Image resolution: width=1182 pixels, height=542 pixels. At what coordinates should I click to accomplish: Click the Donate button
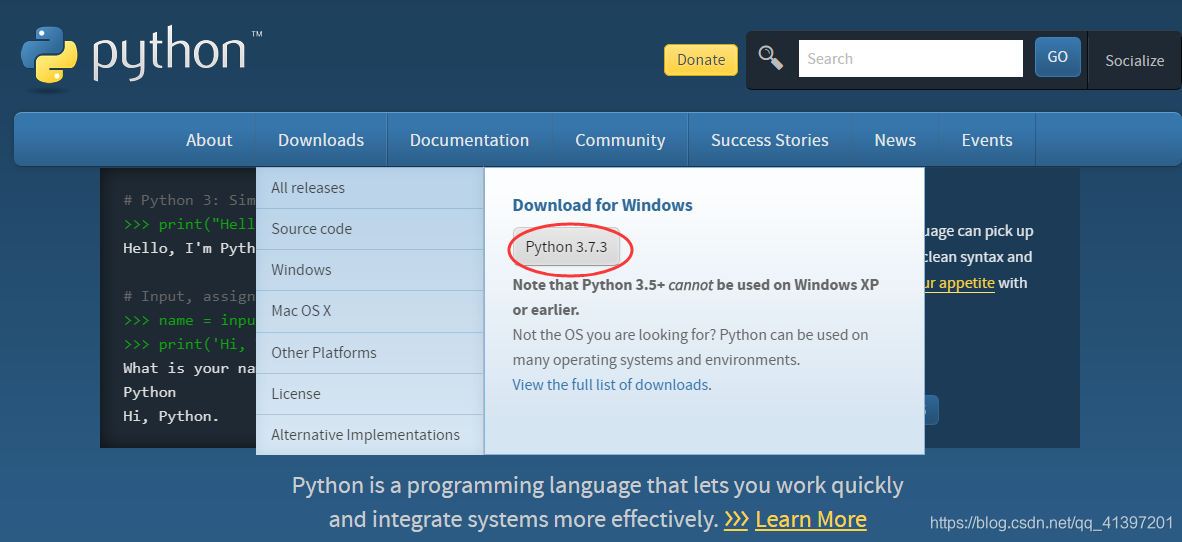[700, 60]
